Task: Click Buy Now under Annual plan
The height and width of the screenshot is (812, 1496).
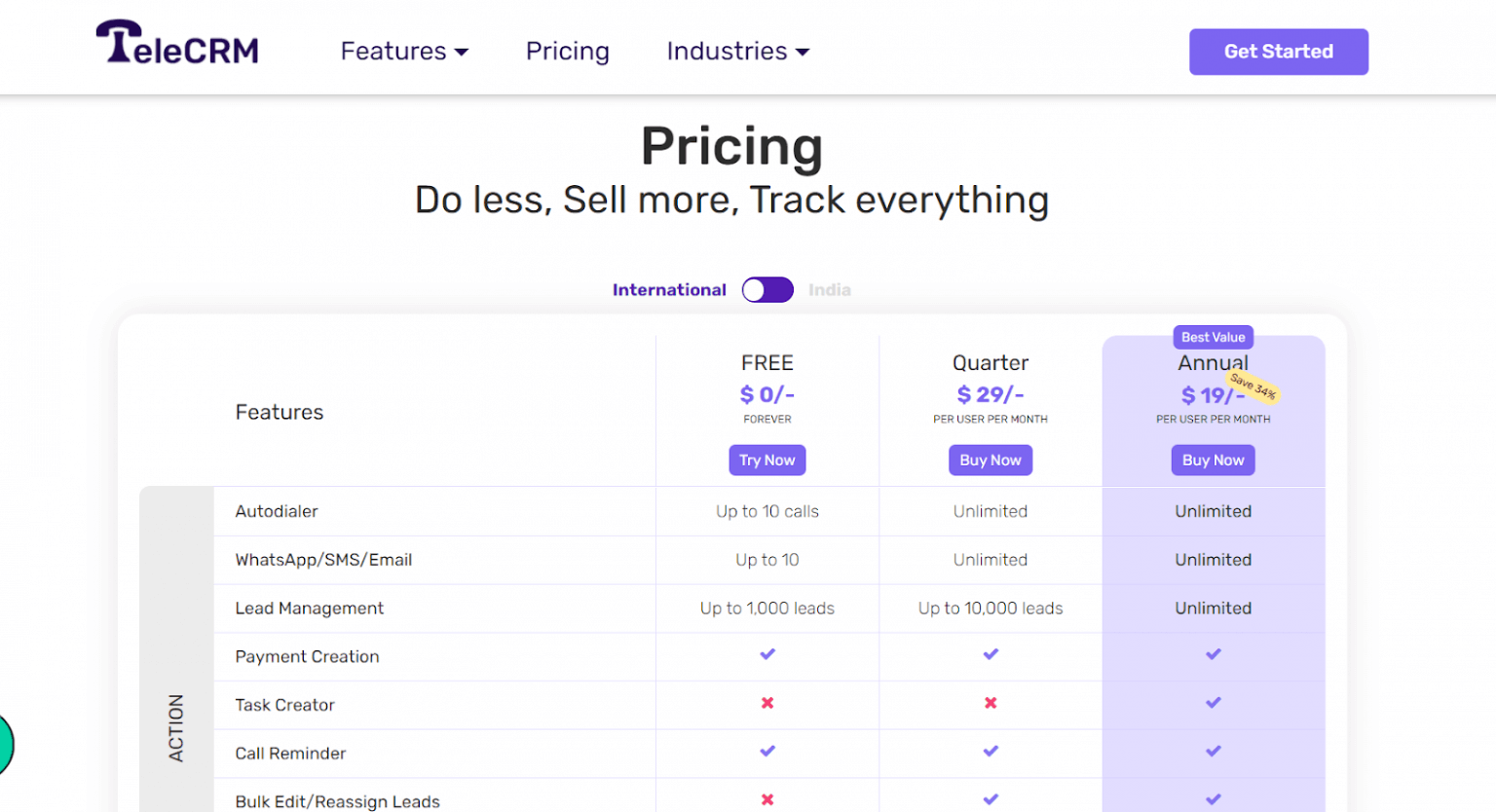Action: (1213, 461)
